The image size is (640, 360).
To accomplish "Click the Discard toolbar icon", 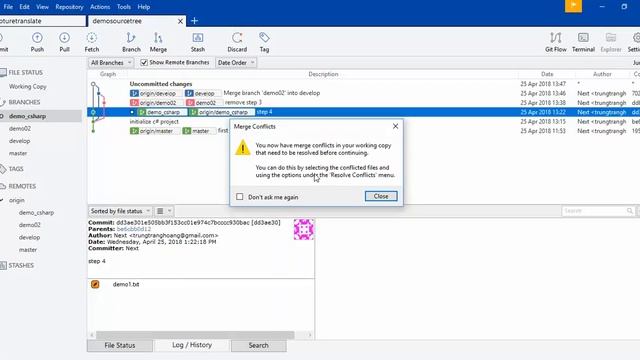I will click(237, 42).
